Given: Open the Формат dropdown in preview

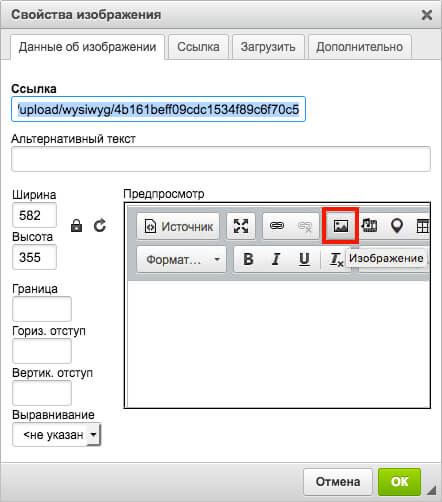Looking at the screenshot, I should 181,259.
